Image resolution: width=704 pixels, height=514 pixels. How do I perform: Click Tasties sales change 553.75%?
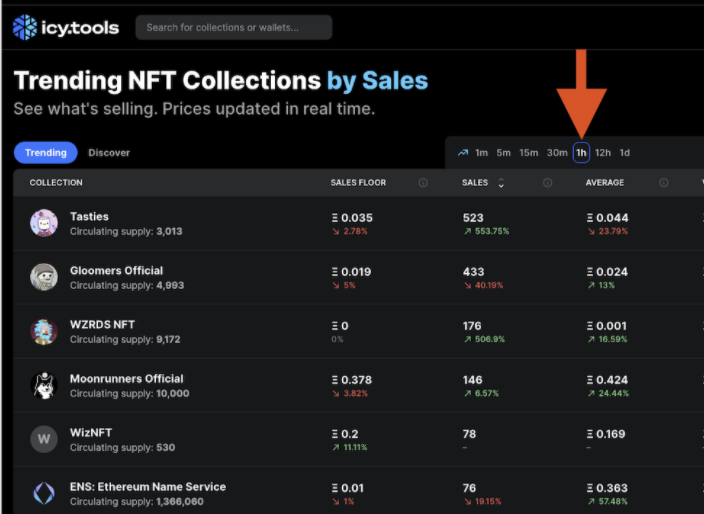[486, 232]
